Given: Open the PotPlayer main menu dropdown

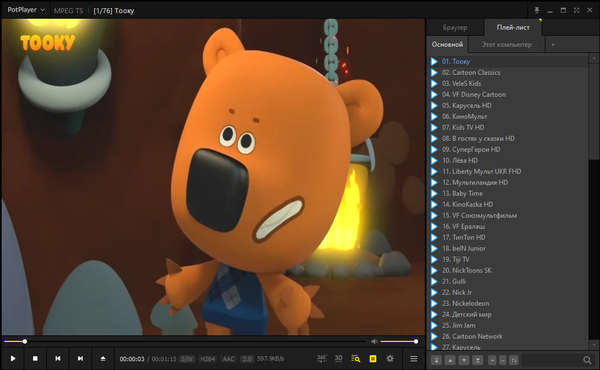Looking at the screenshot, I should point(26,10).
